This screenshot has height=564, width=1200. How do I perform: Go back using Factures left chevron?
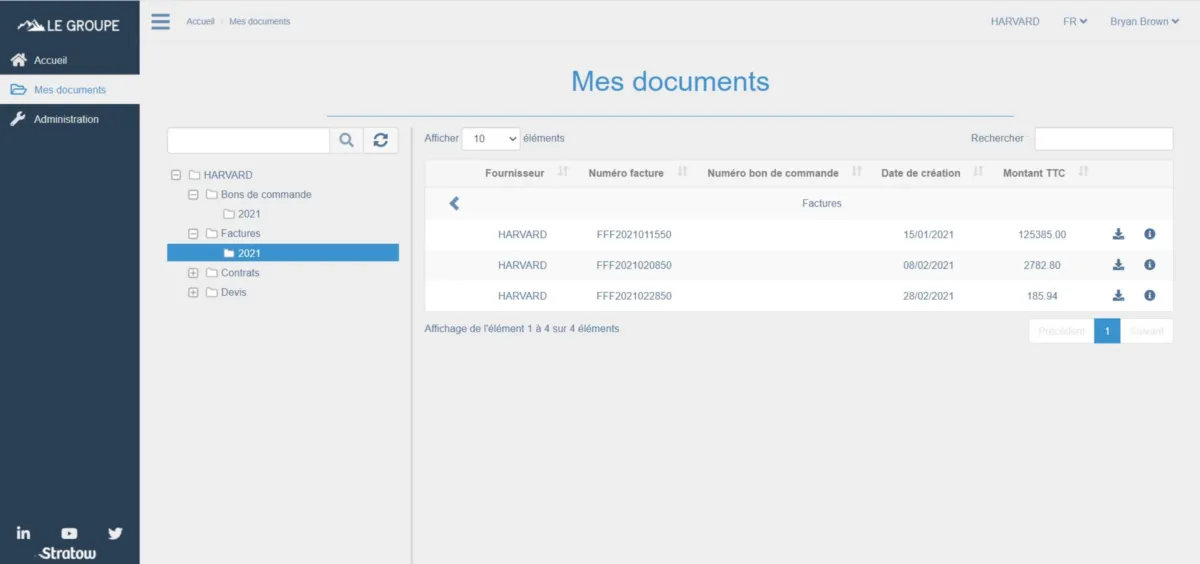click(x=454, y=204)
